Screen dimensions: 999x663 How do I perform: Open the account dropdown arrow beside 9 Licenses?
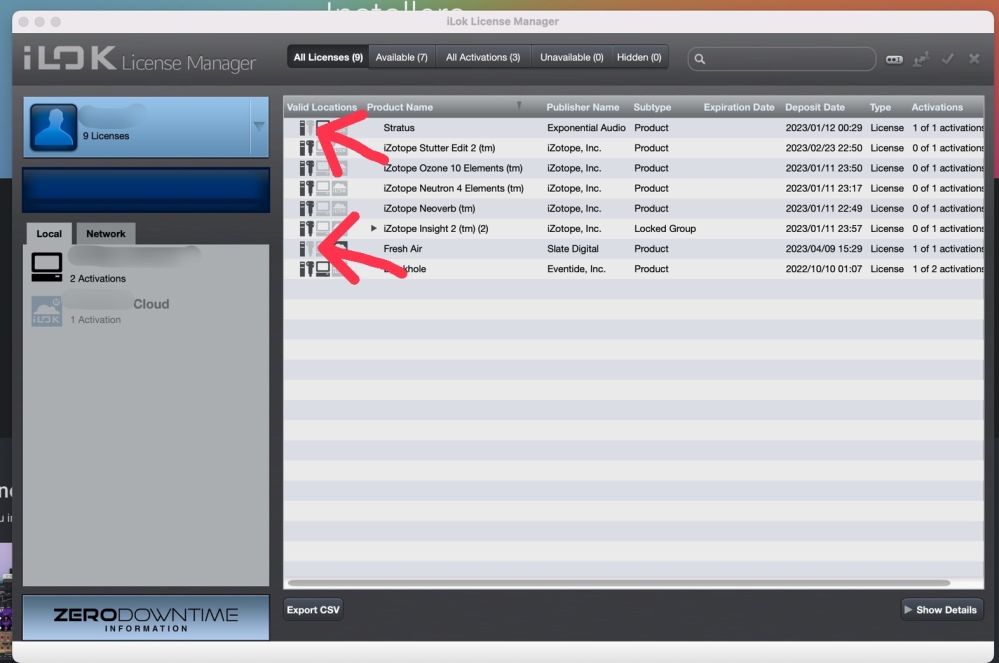pos(259,126)
